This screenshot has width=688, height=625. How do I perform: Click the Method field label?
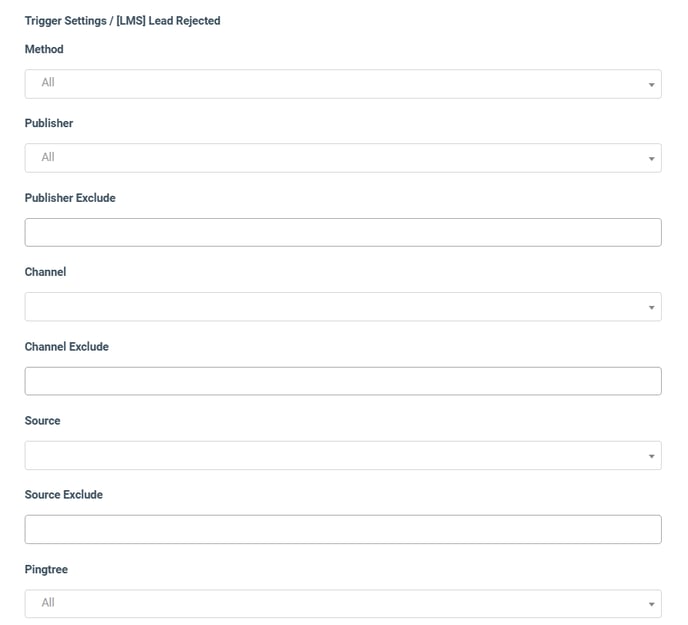[x=44, y=49]
